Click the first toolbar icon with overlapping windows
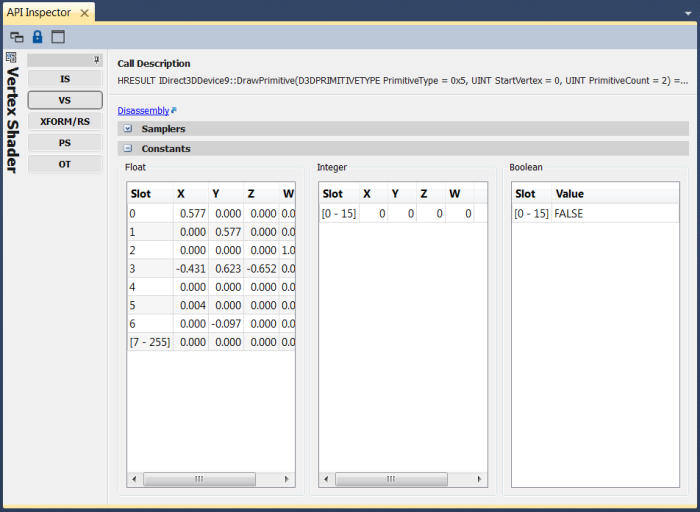700x512 pixels. click(x=17, y=37)
